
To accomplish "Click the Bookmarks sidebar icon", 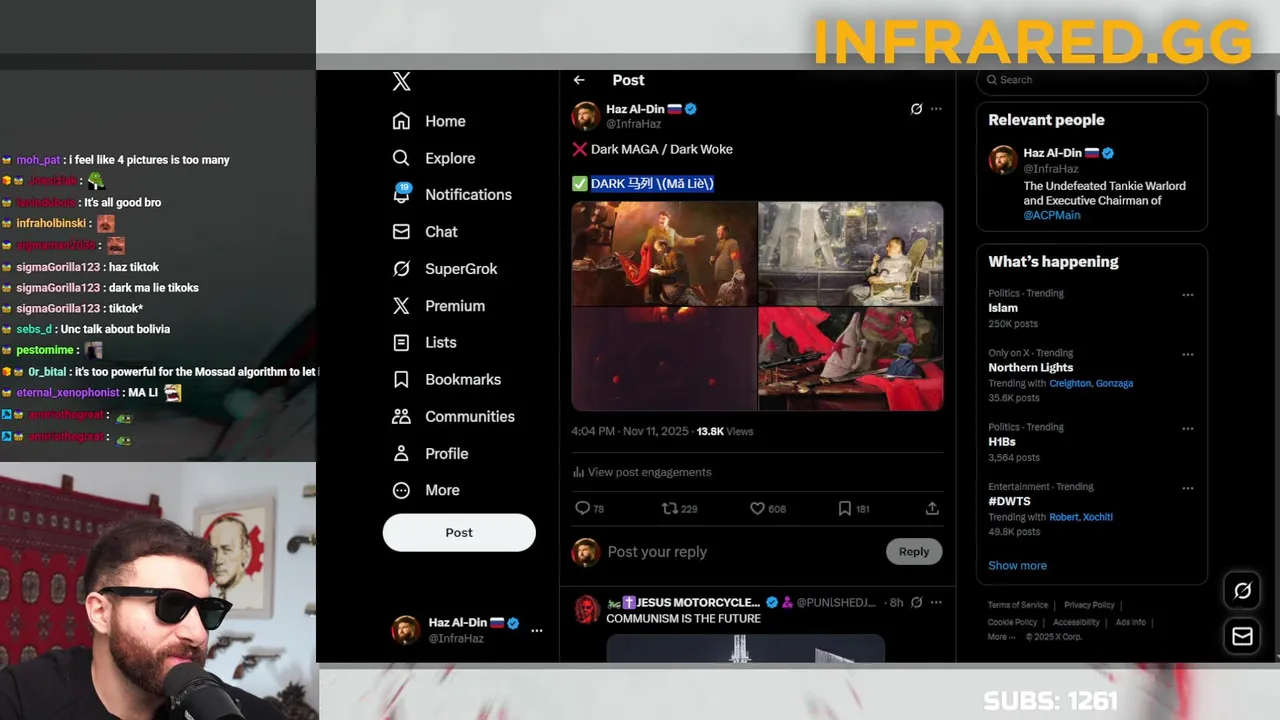I will [x=401, y=380].
